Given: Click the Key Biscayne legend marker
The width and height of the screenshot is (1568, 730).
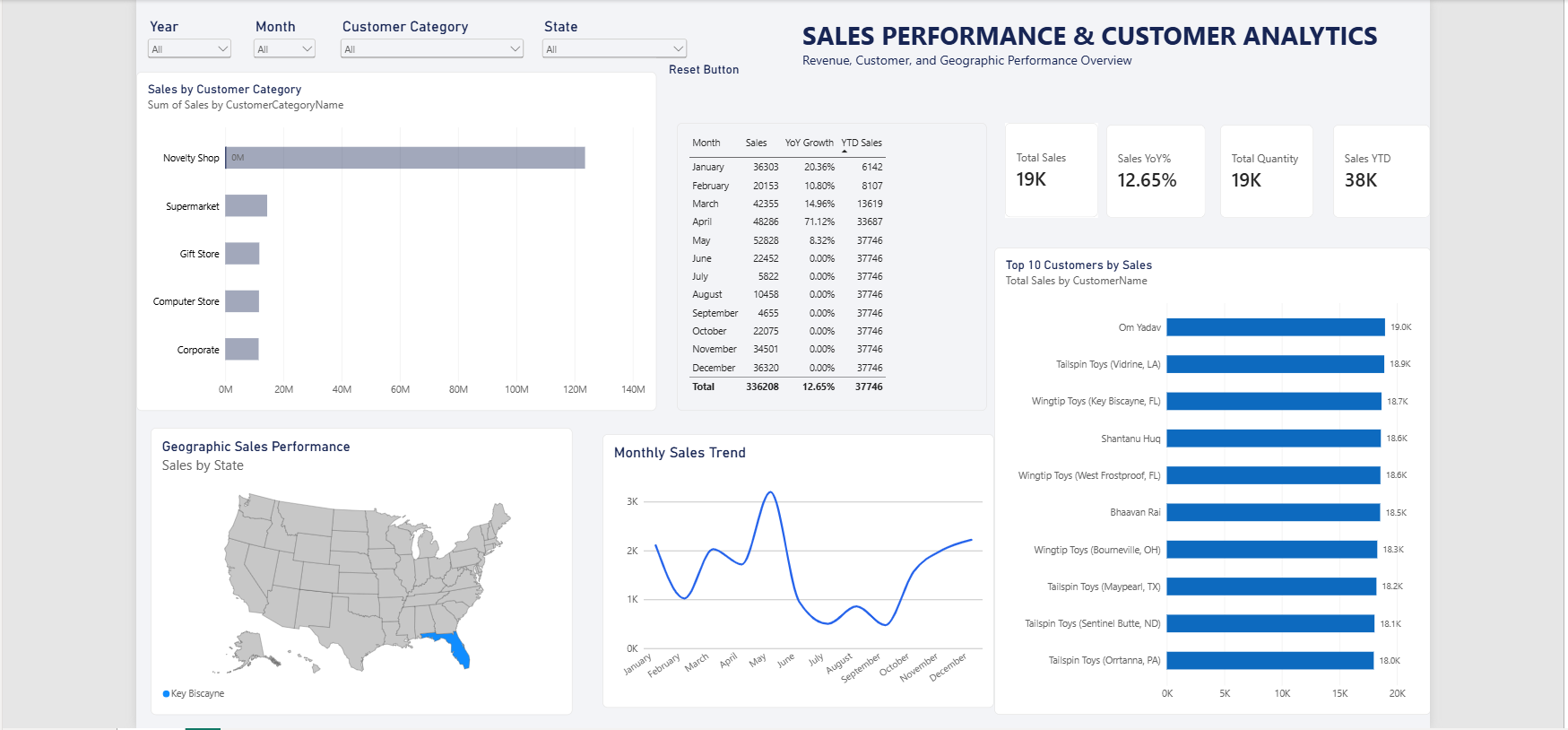Looking at the screenshot, I should [166, 693].
